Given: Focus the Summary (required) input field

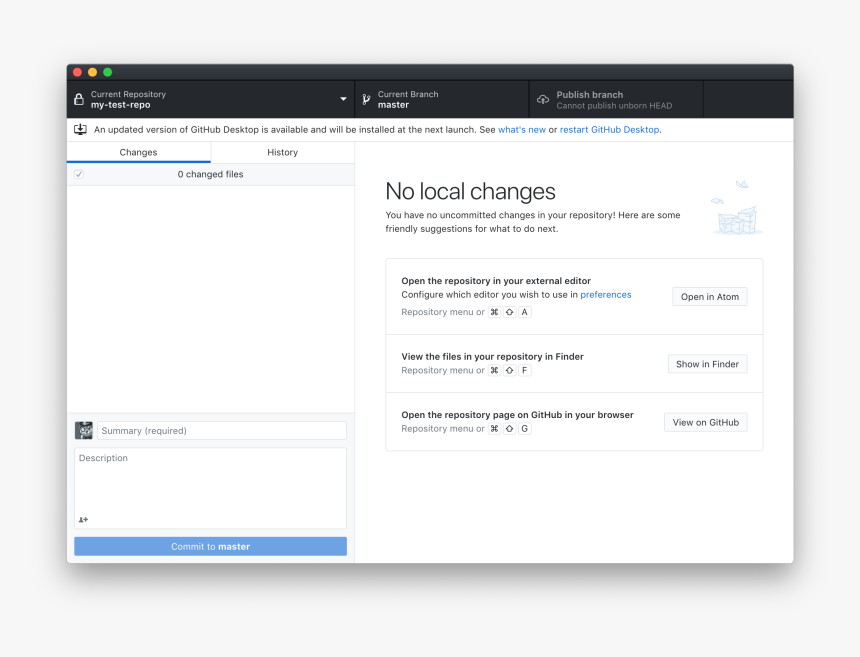Looking at the screenshot, I should [x=222, y=431].
